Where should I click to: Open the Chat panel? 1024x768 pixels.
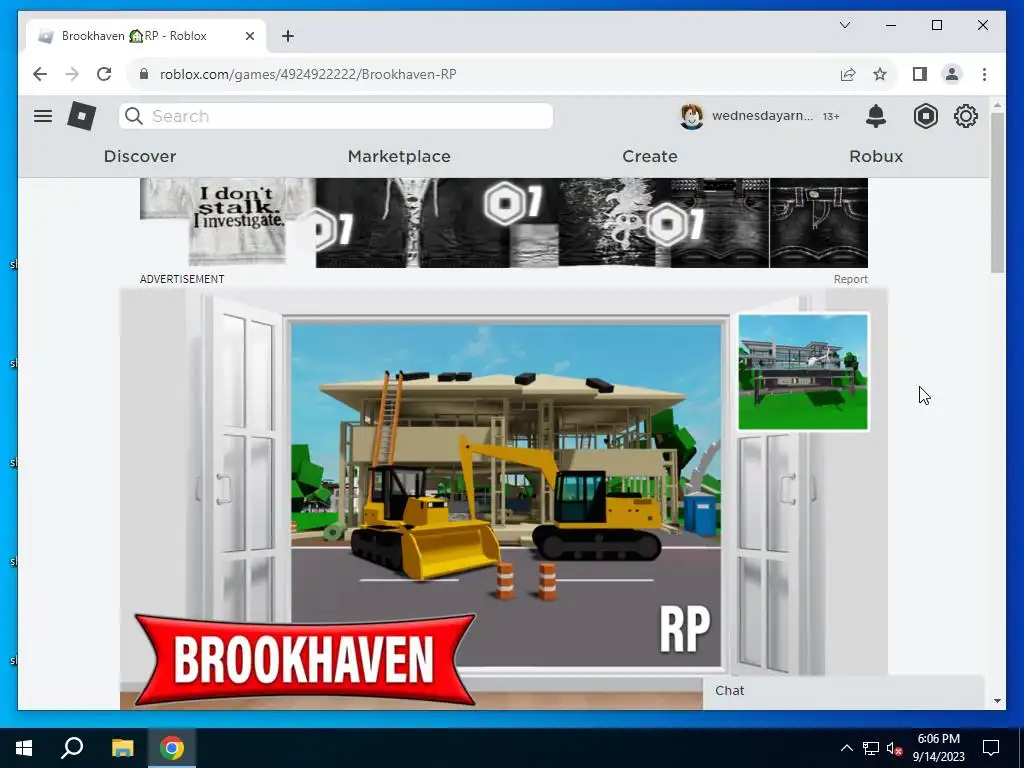point(842,691)
